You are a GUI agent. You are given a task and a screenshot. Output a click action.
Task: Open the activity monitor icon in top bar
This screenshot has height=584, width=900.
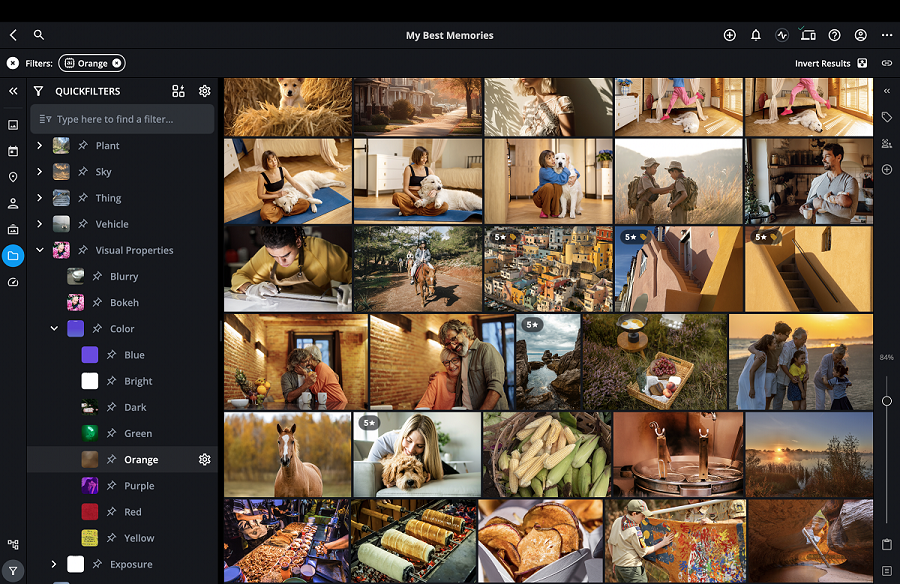pos(782,35)
